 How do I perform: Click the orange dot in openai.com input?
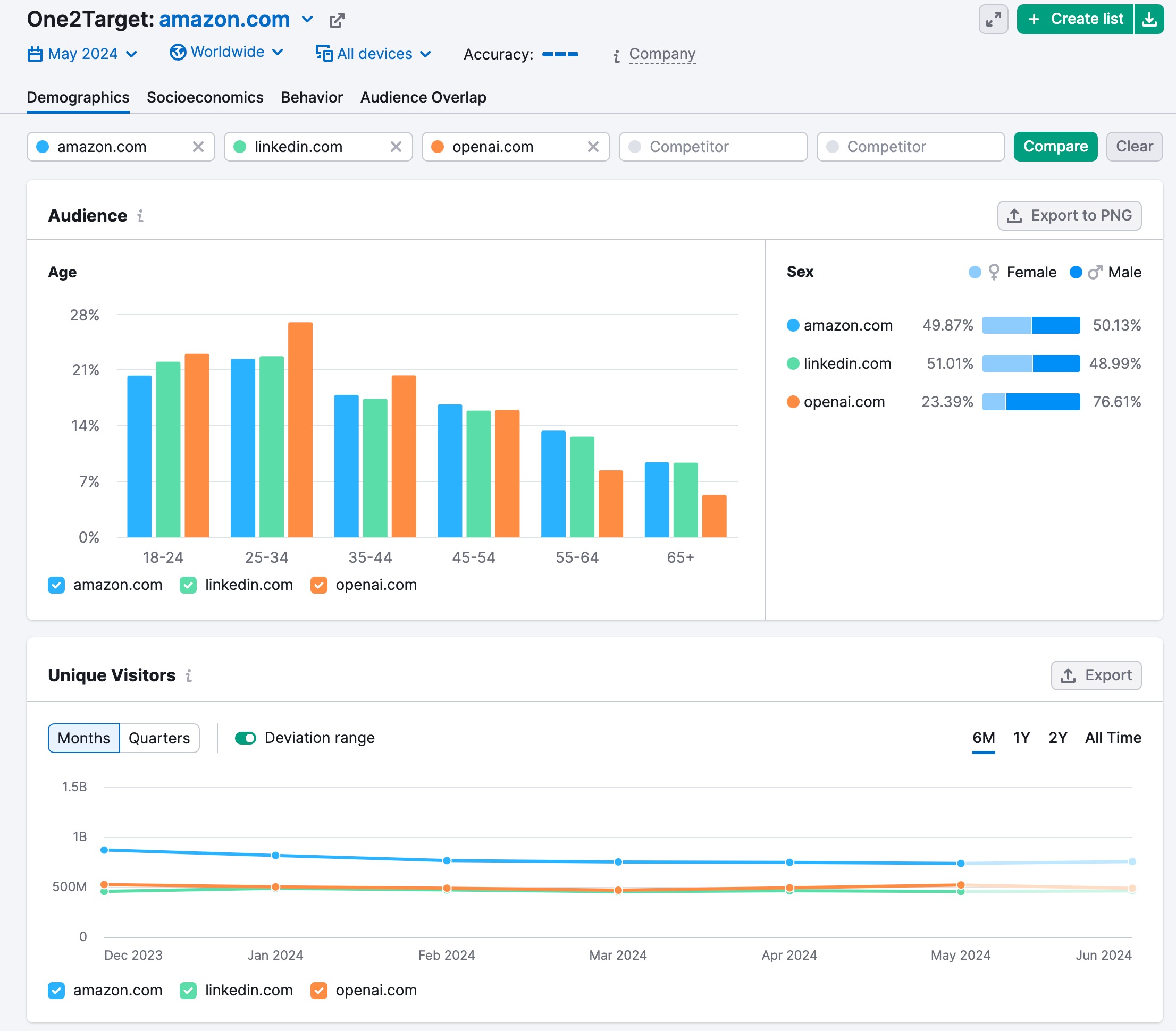click(x=437, y=147)
